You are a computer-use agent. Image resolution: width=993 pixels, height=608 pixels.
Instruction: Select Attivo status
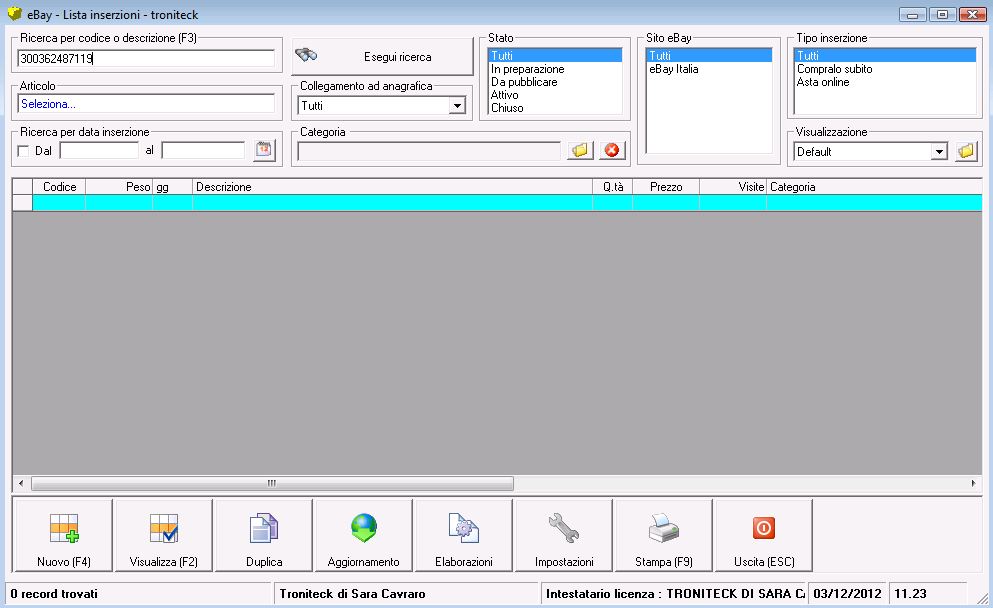(x=555, y=95)
